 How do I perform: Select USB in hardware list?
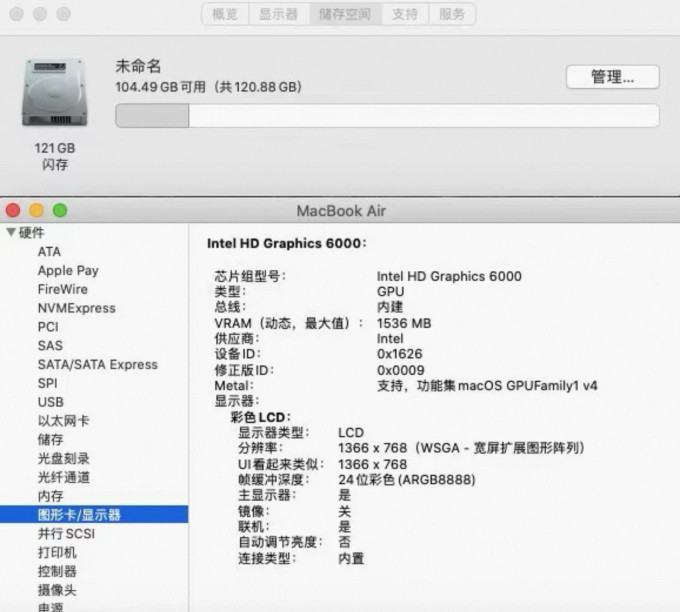pyautogui.click(x=51, y=402)
